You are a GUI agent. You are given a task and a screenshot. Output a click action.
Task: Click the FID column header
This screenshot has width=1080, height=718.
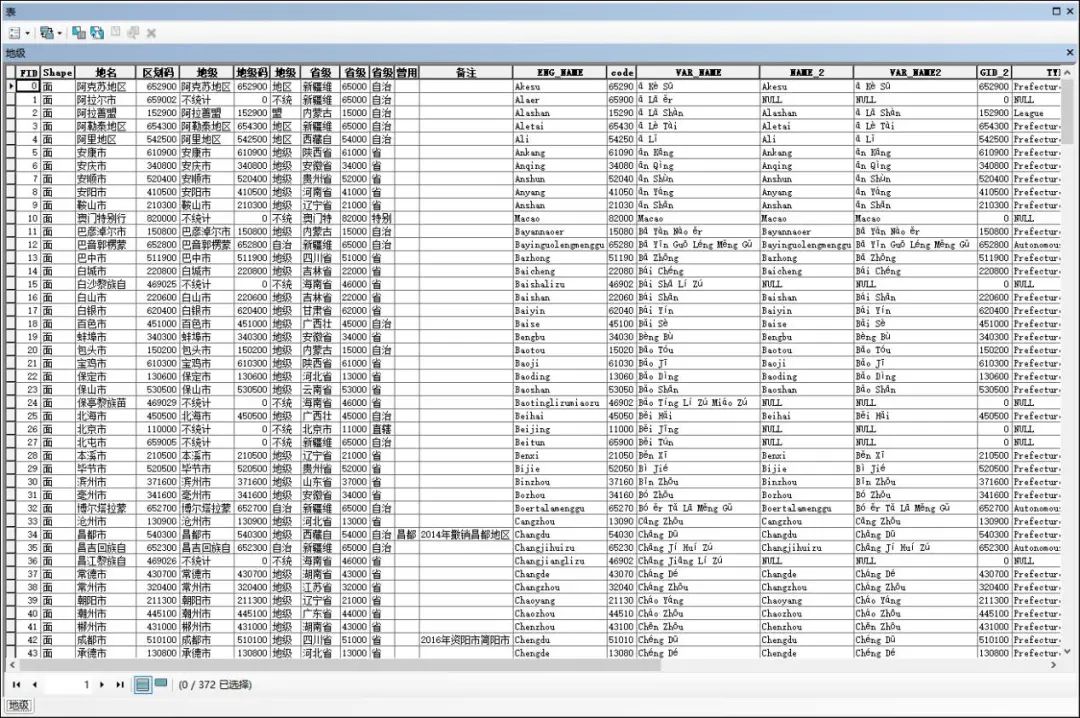[x=28, y=72]
